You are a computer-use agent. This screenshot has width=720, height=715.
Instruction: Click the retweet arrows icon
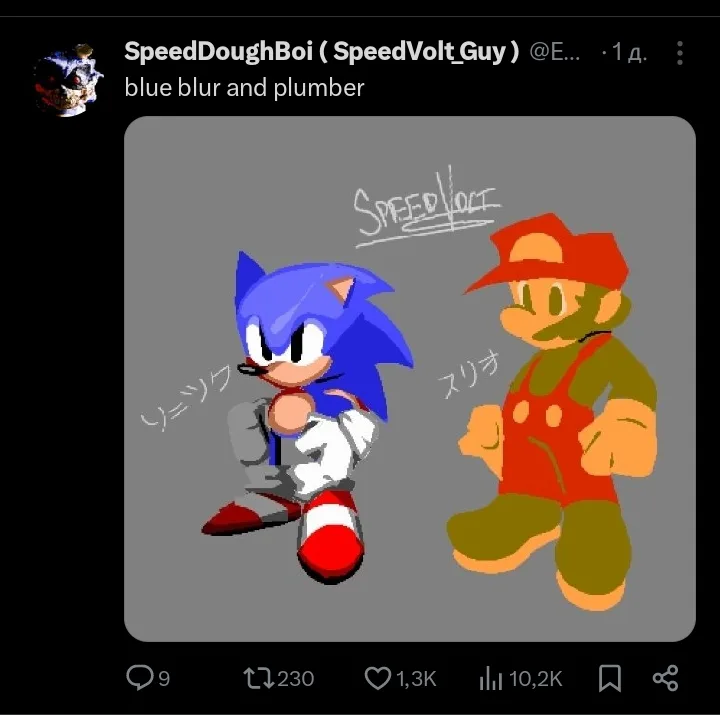(258, 679)
